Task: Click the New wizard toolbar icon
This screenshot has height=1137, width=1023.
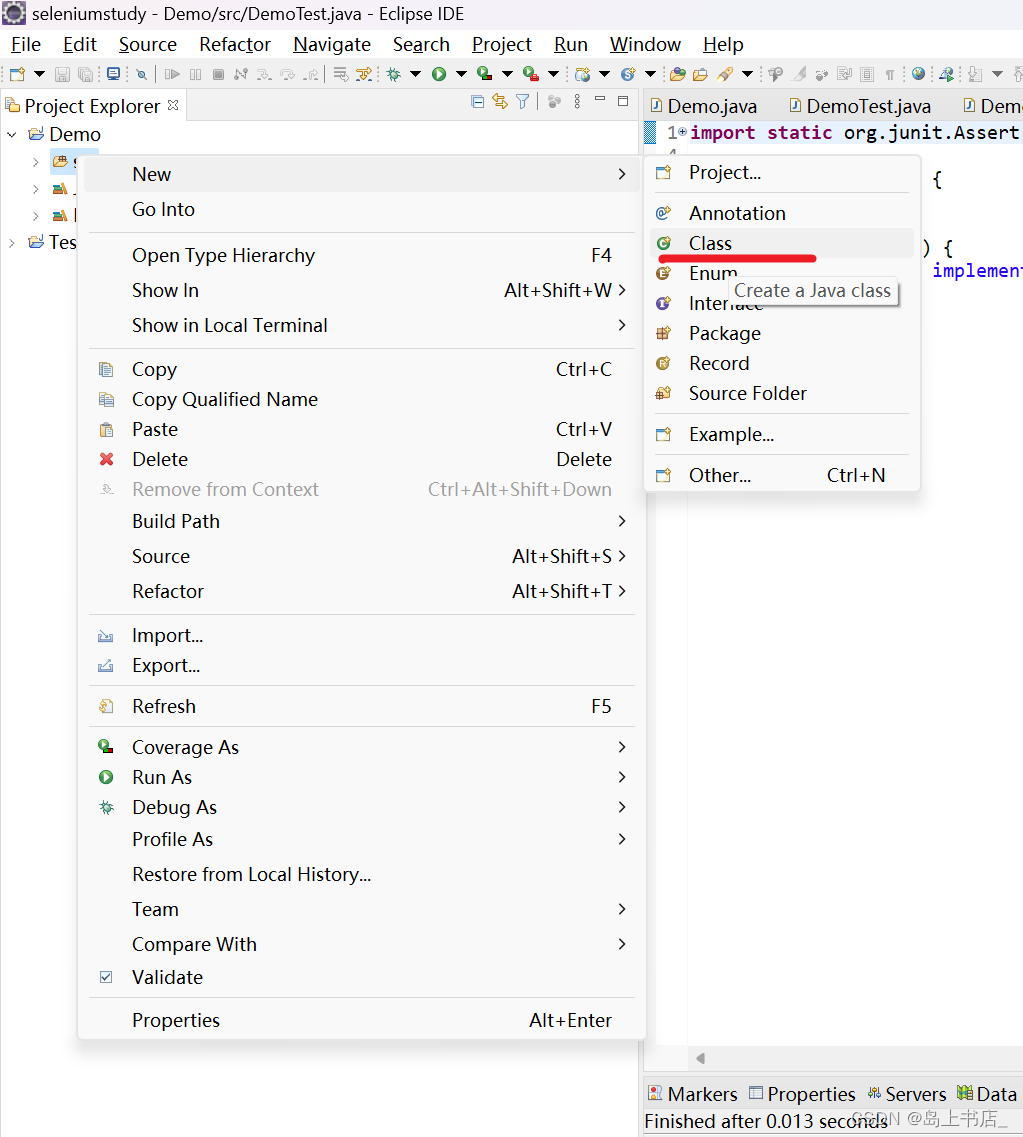Action: 17,74
